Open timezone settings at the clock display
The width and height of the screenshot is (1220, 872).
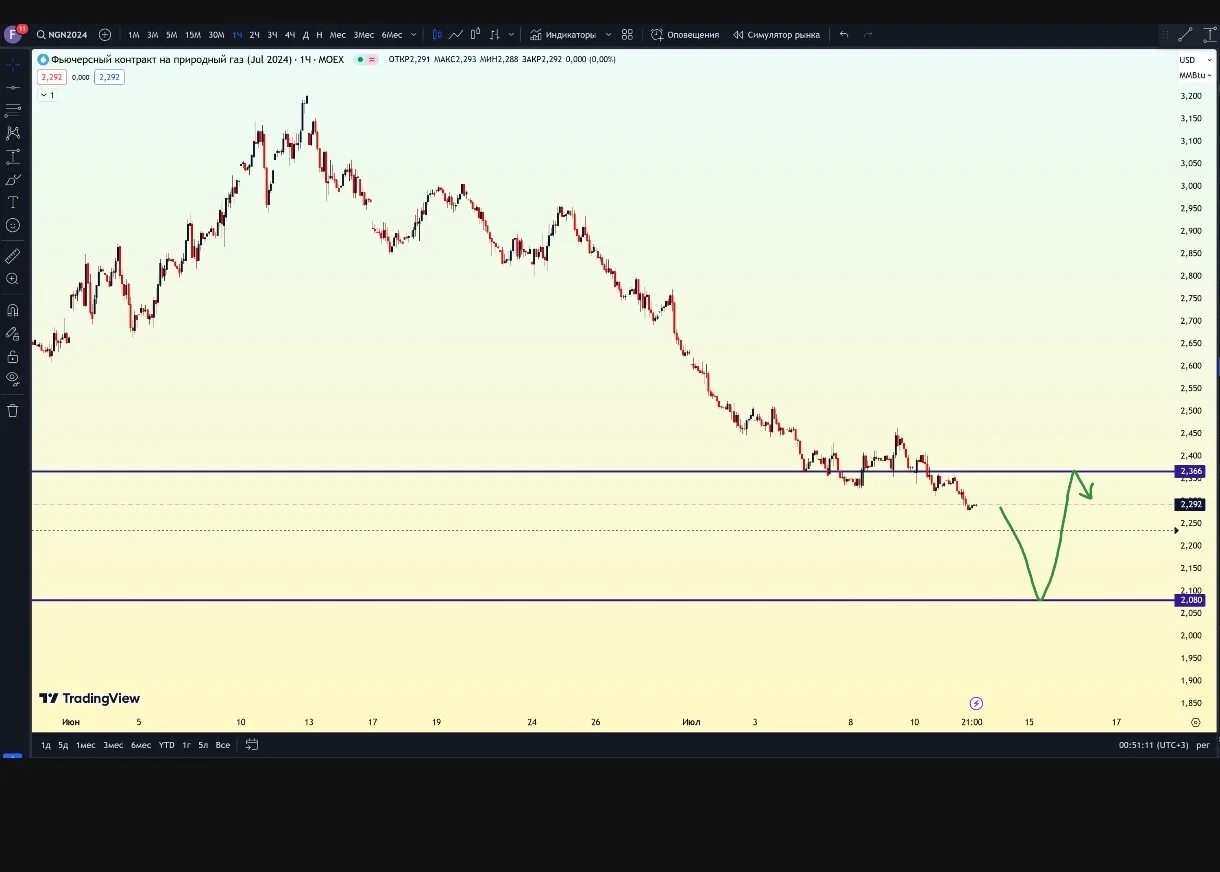click(1153, 745)
